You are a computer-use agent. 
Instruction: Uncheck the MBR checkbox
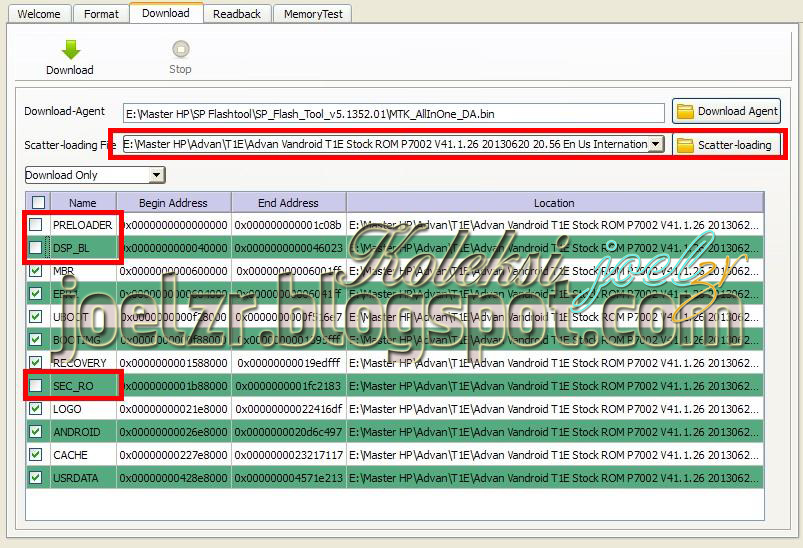(x=35, y=270)
